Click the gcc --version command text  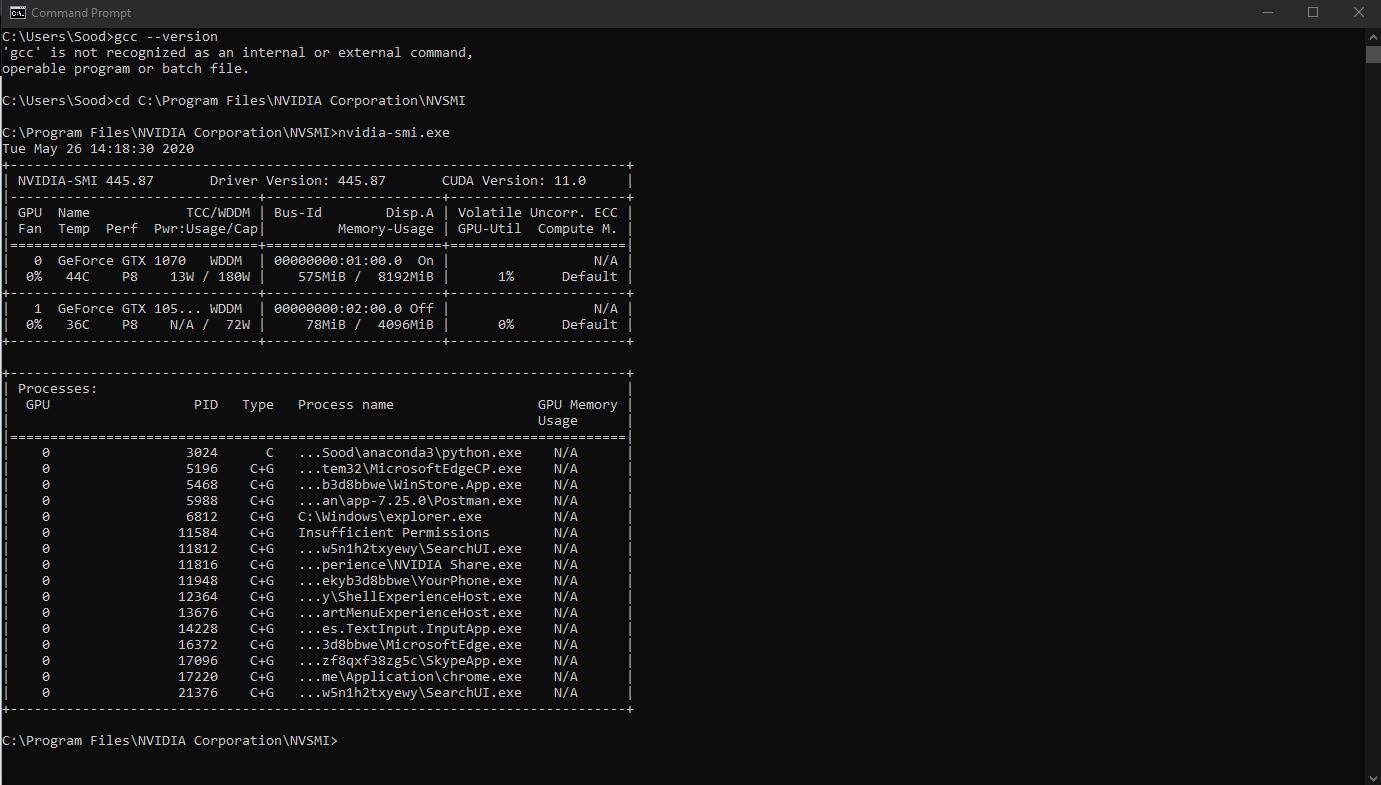(x=168, y=36)
